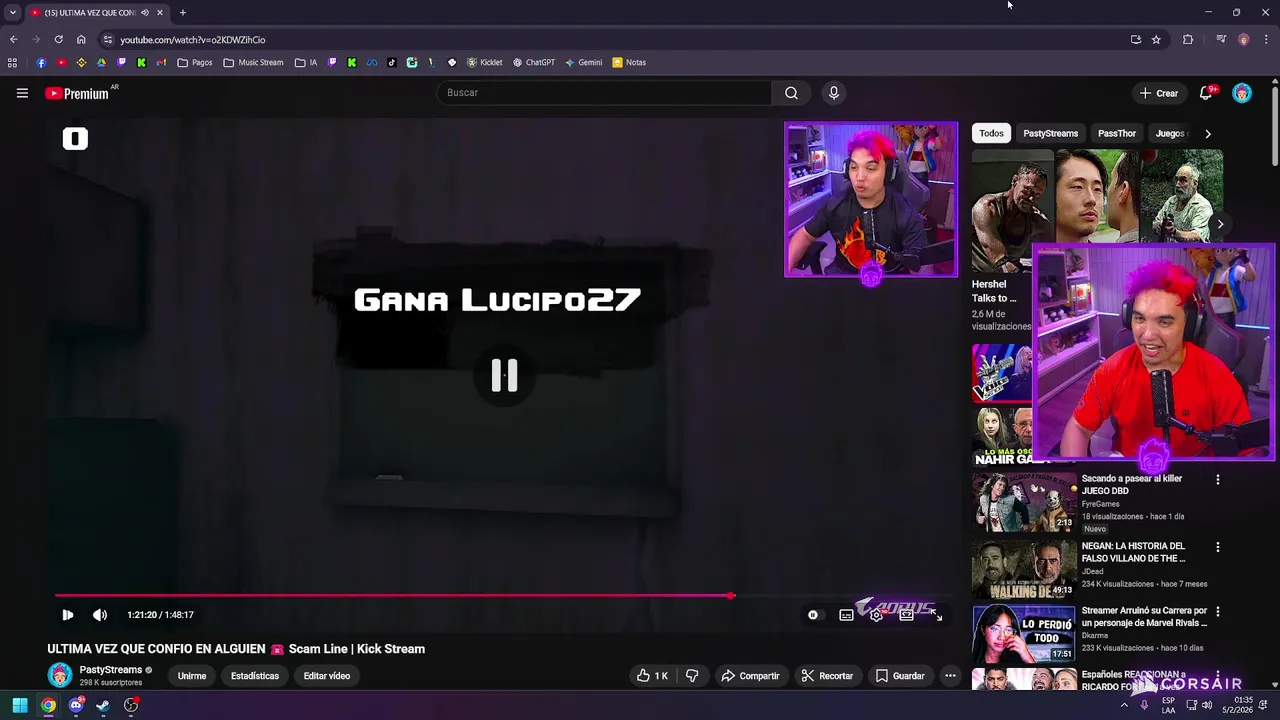
Task: Select the Juegos filter chip
Action: 1170,133
